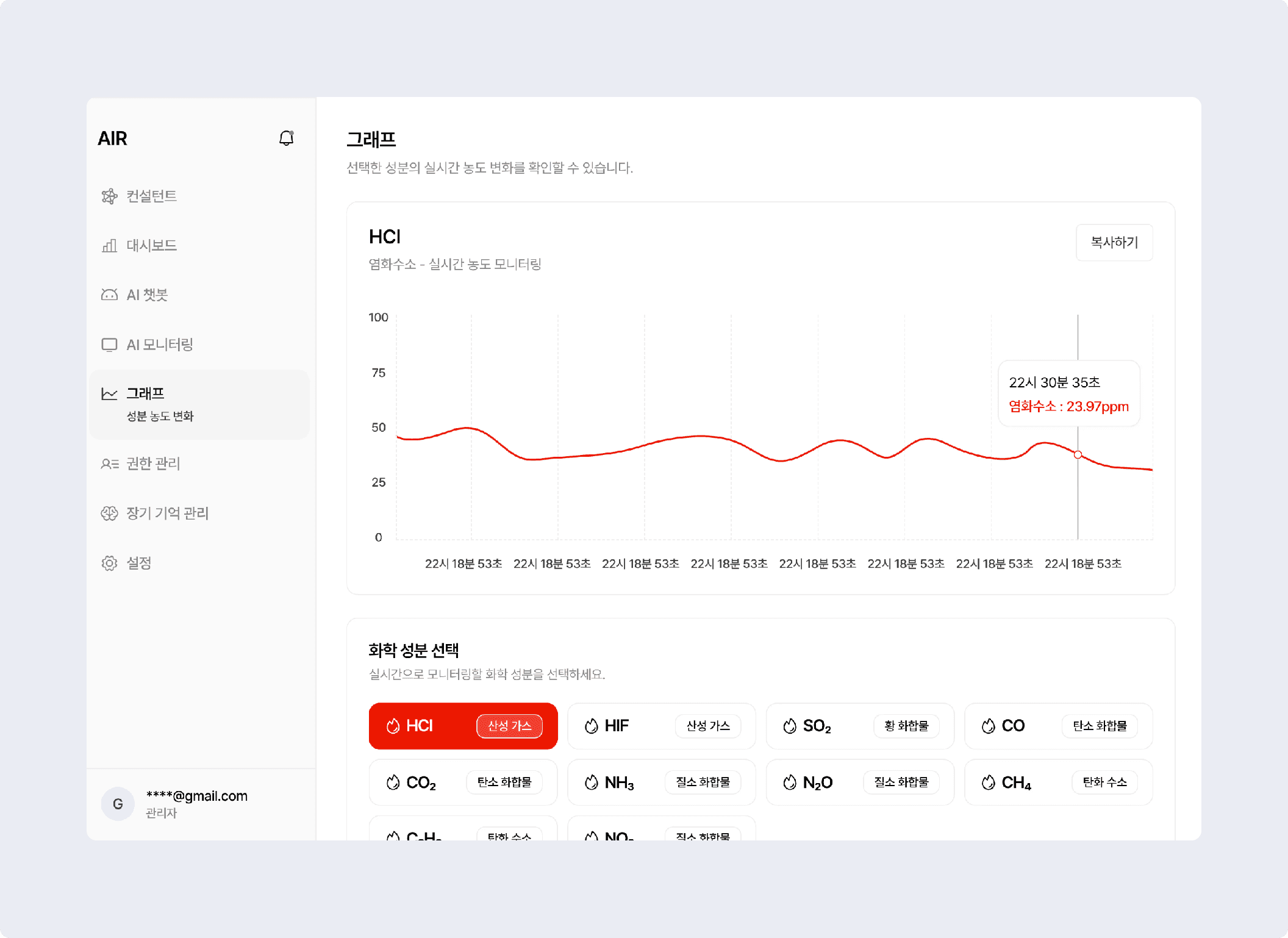The height and width of the screenshot is (938, 1288).
Task: Go to 대시보드 menu entry
Action: tap(151, 246)
